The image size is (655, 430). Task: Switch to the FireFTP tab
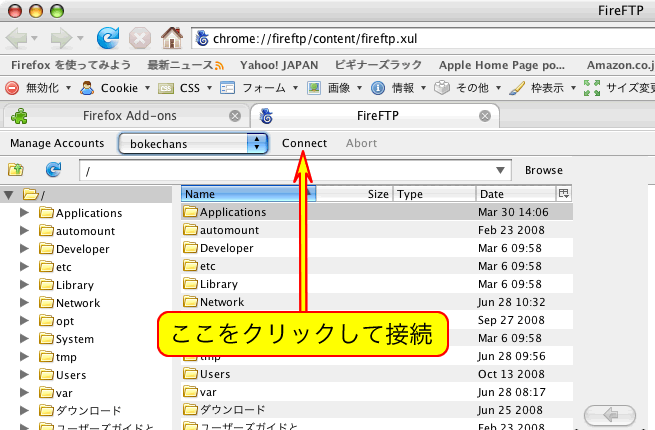click(x=375, y=116)
